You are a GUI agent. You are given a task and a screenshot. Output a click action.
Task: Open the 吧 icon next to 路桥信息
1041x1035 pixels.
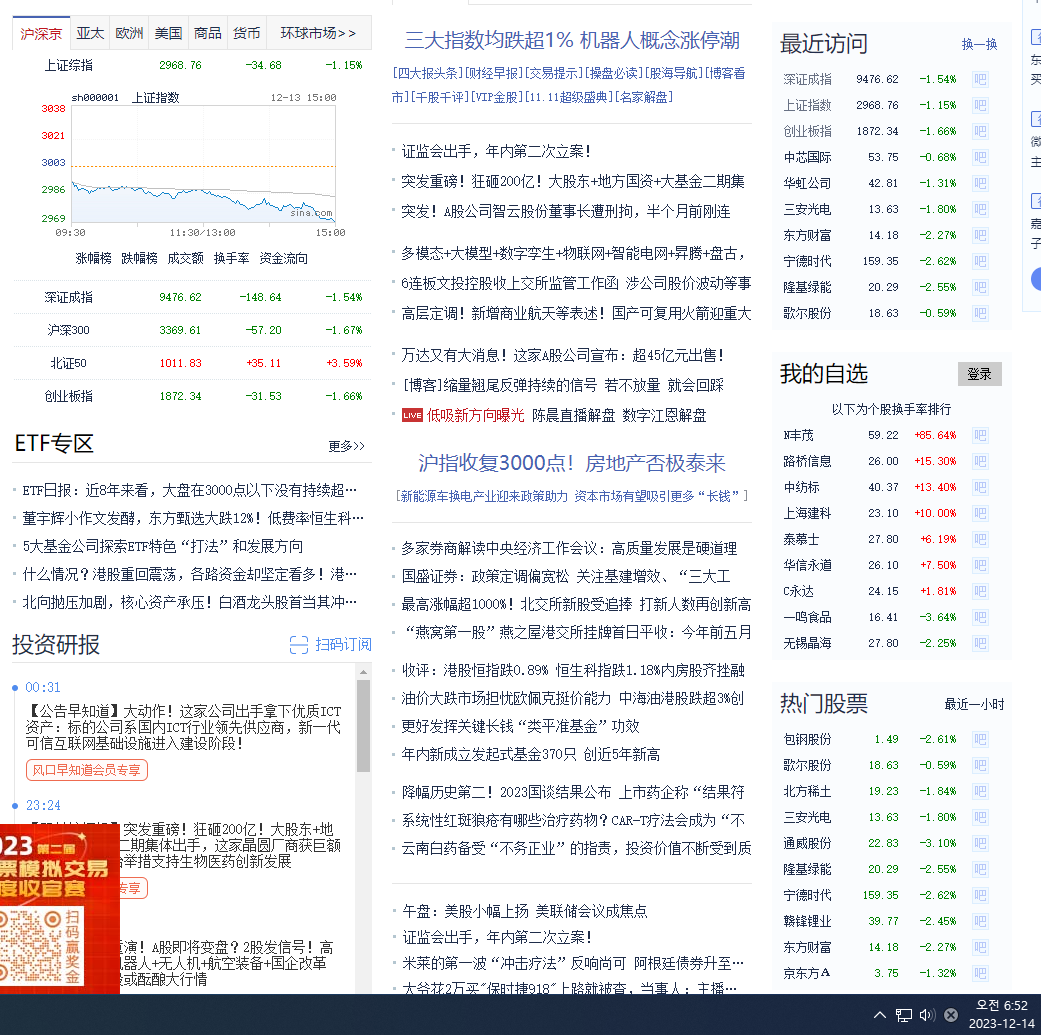click(980, 461)
